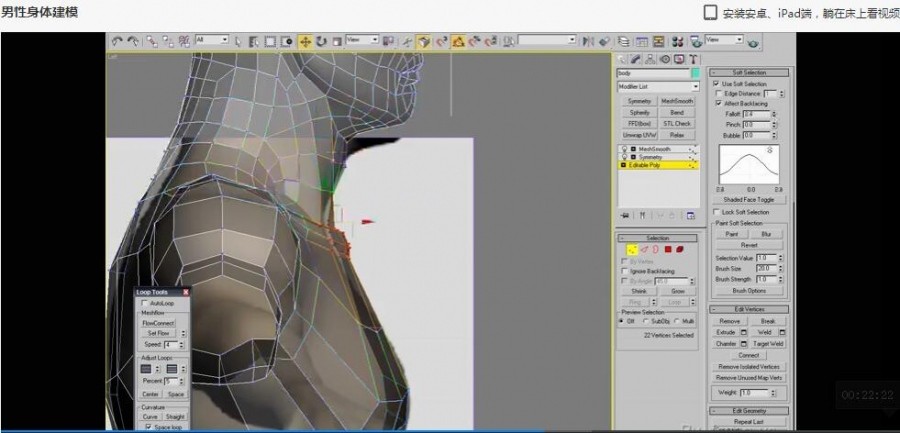Select Edge sub-object level icon

[644, 249]
